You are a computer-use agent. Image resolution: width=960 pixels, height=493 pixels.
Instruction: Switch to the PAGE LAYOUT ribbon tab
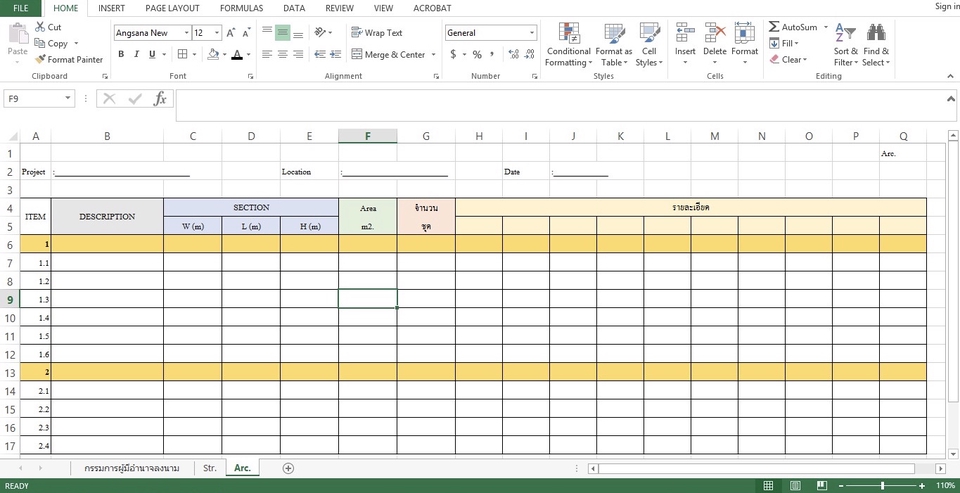(x=172, y=8)
